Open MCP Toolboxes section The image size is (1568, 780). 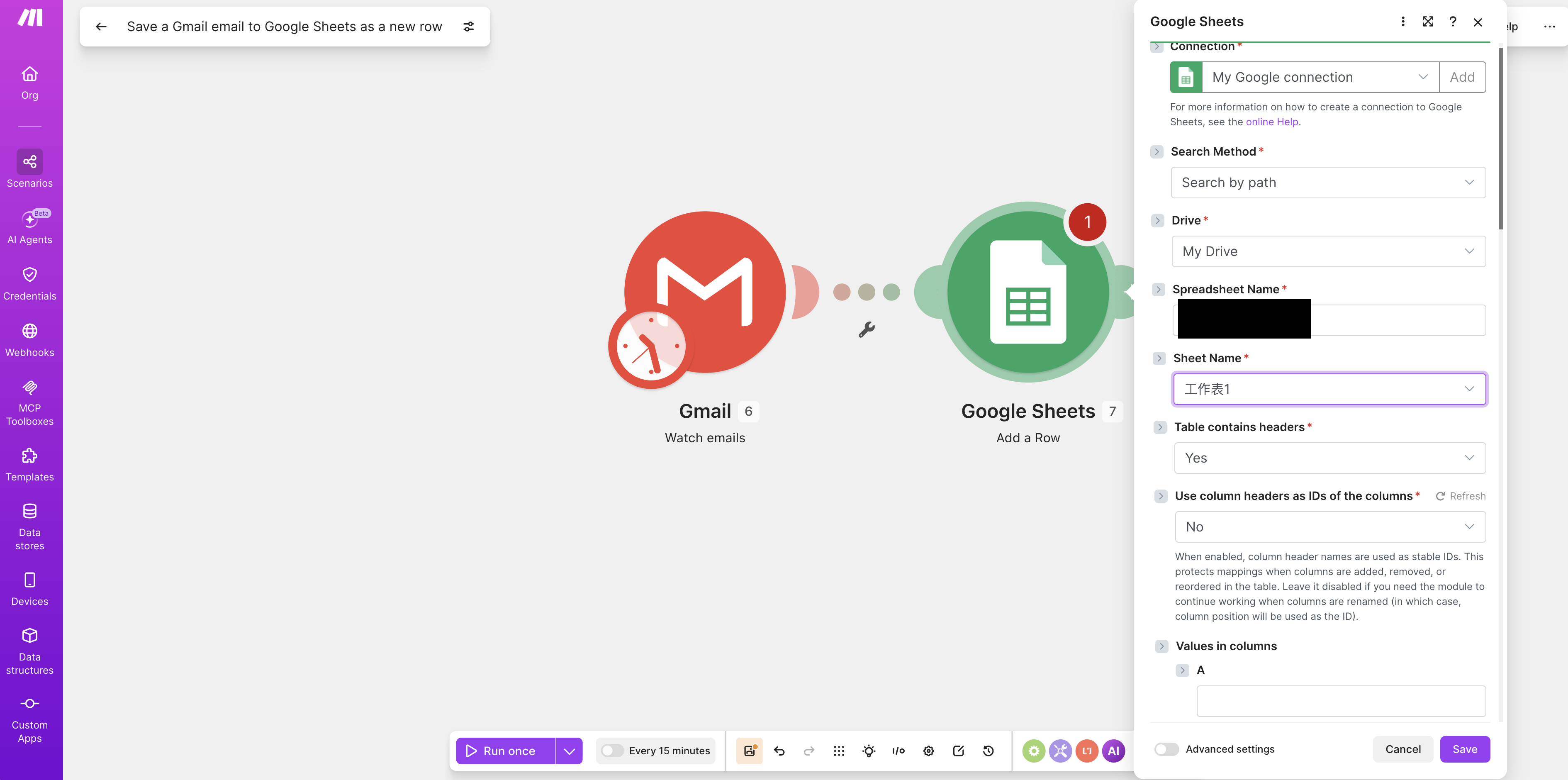(x=30, y=403)
